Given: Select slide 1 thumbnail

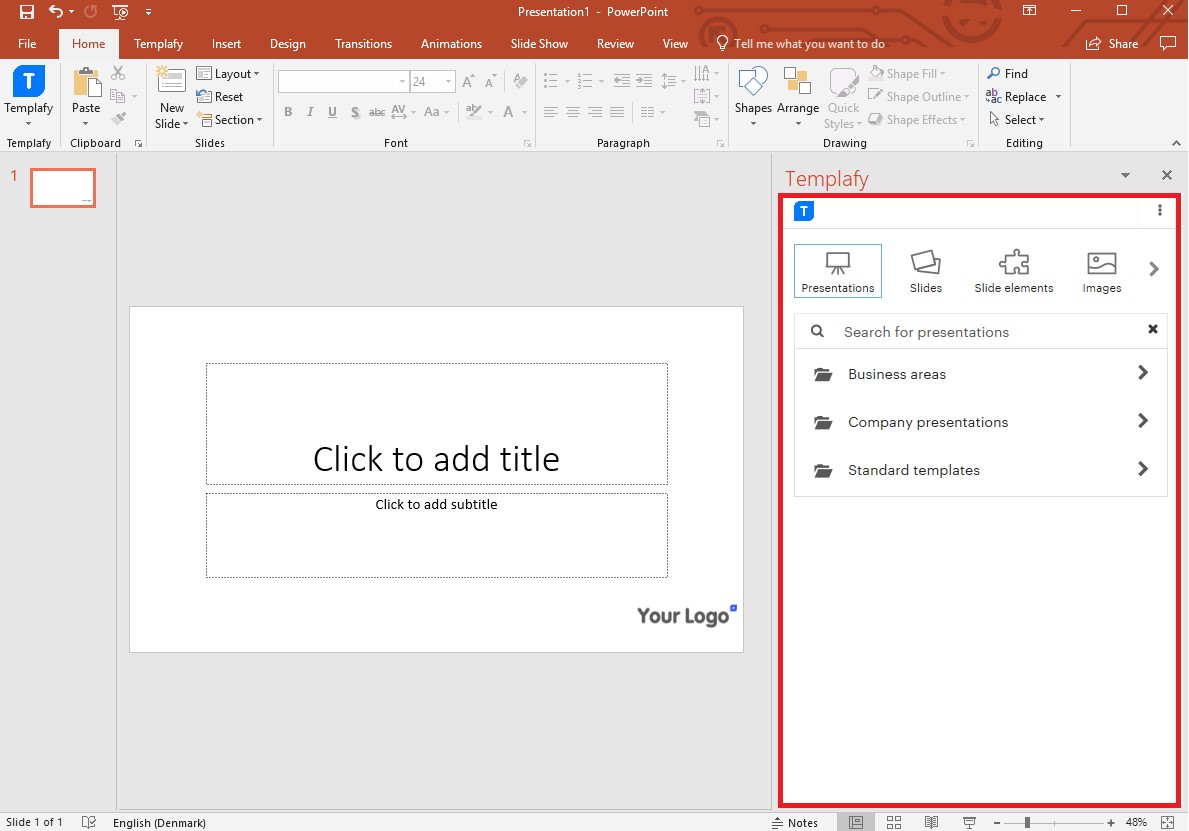Looking at the screenshot, I should 63,187.
